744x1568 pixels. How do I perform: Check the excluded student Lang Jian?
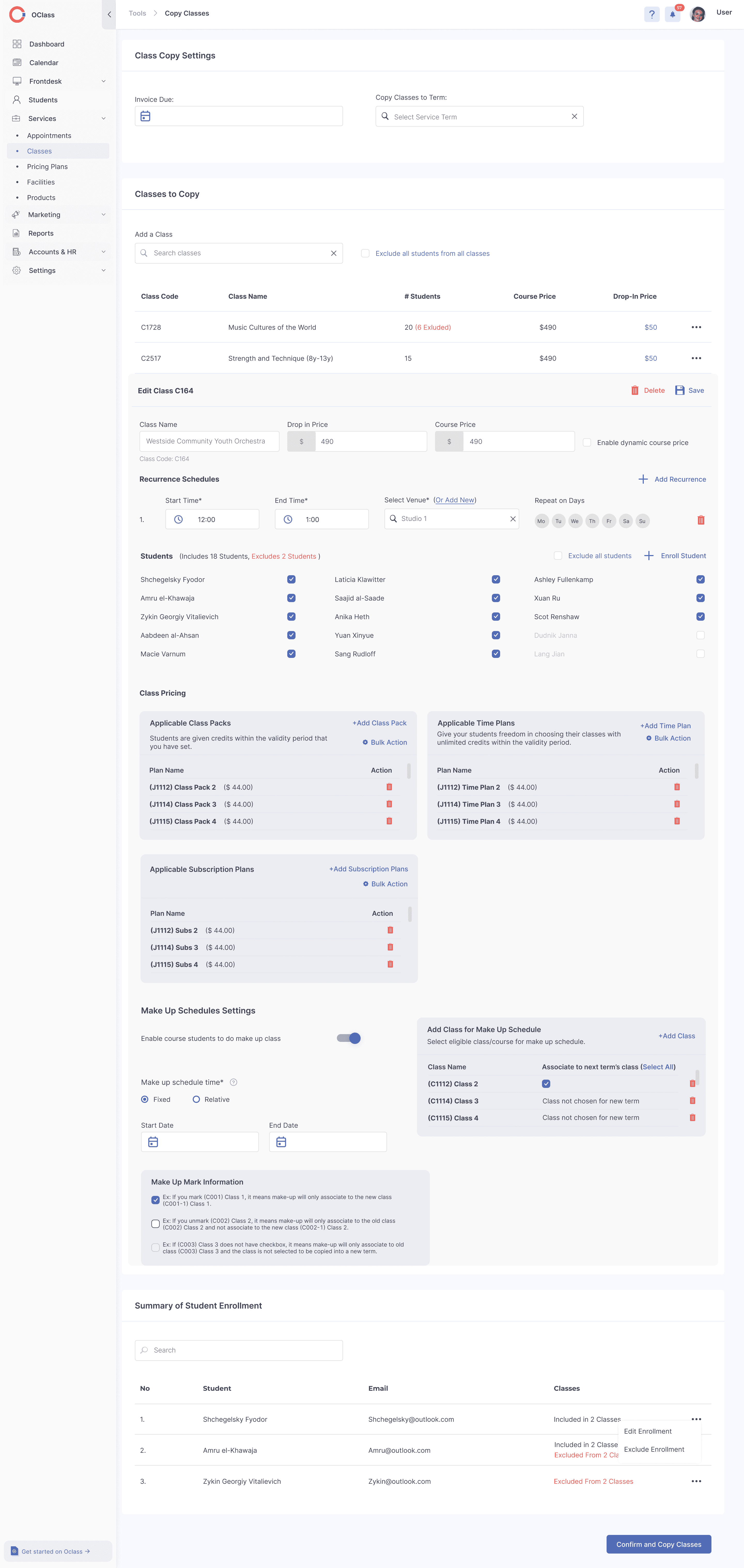coord(701,654)
